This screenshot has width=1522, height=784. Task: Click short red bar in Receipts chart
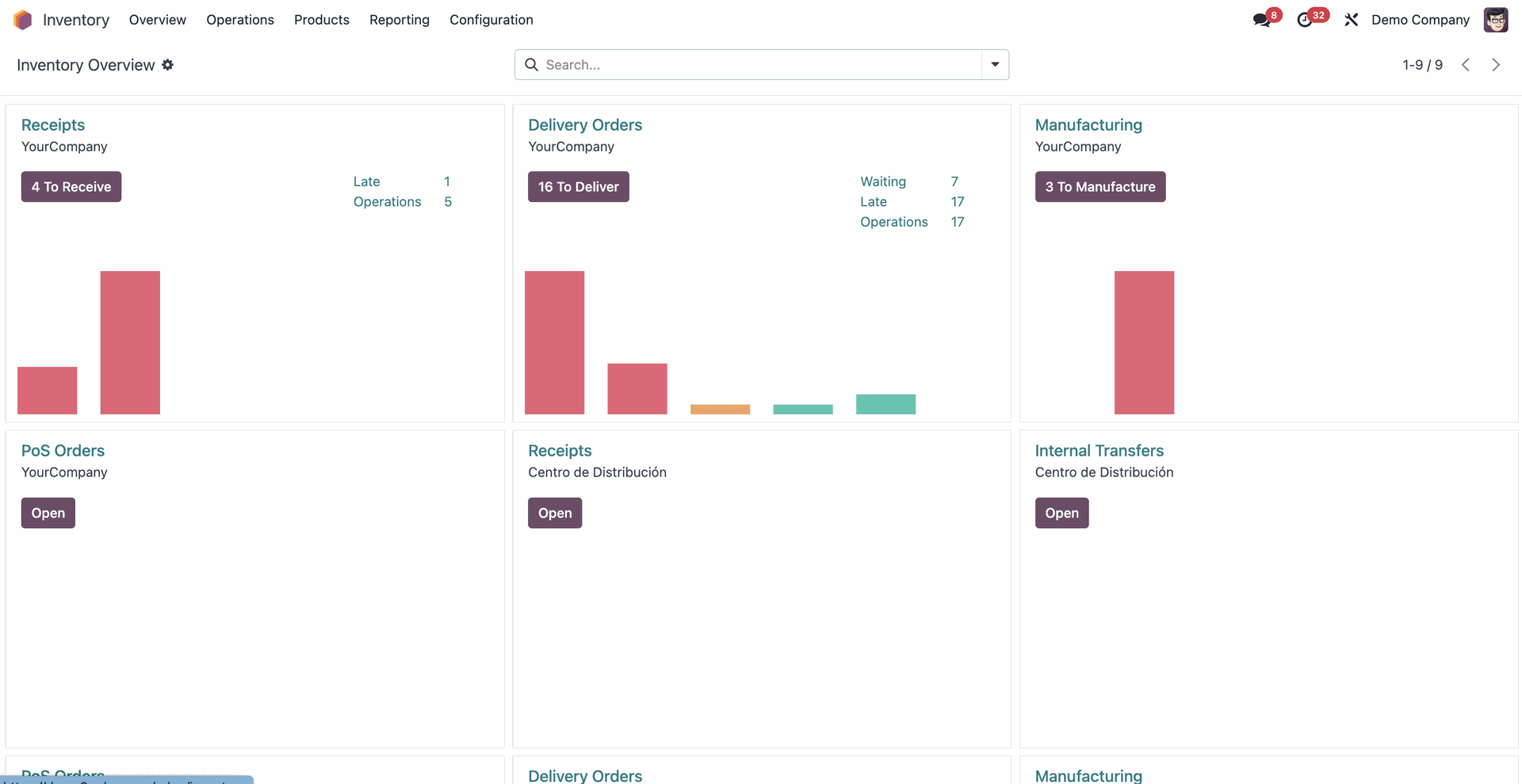pyautogui.click(x=48, y=390)
